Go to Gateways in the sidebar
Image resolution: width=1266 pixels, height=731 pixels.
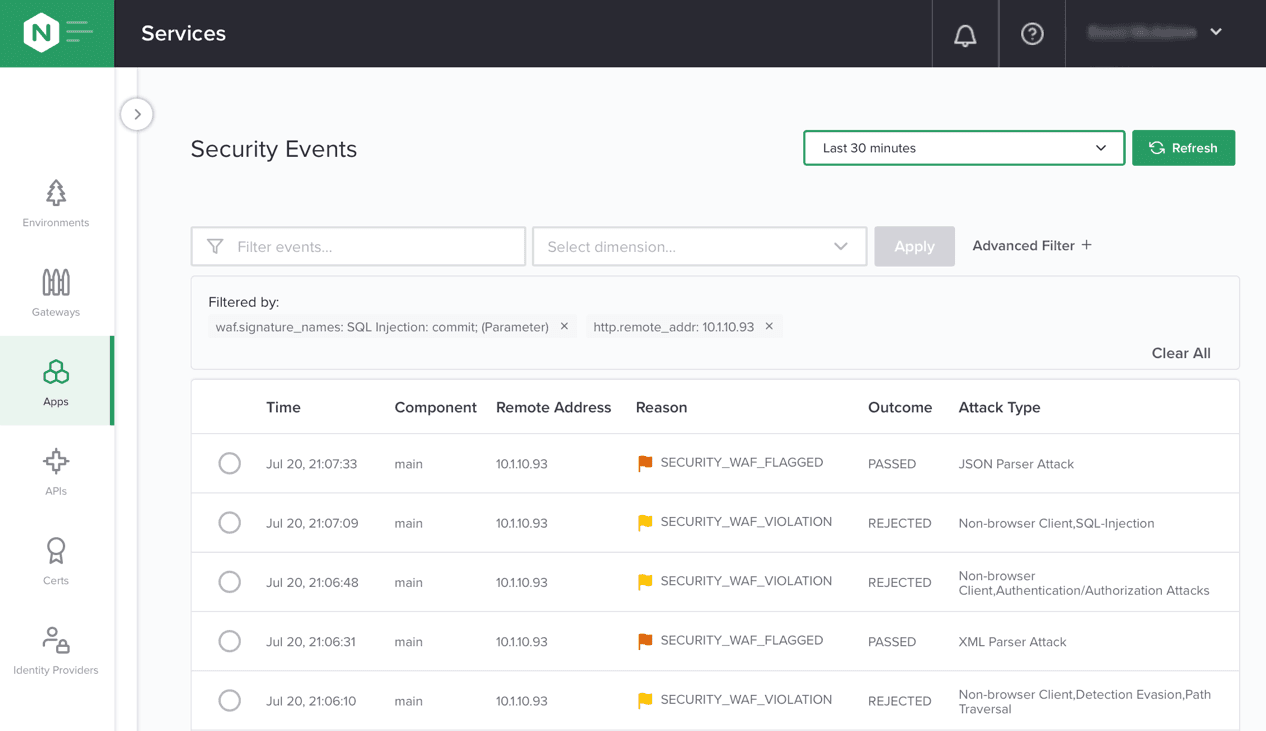pos(56,292)
